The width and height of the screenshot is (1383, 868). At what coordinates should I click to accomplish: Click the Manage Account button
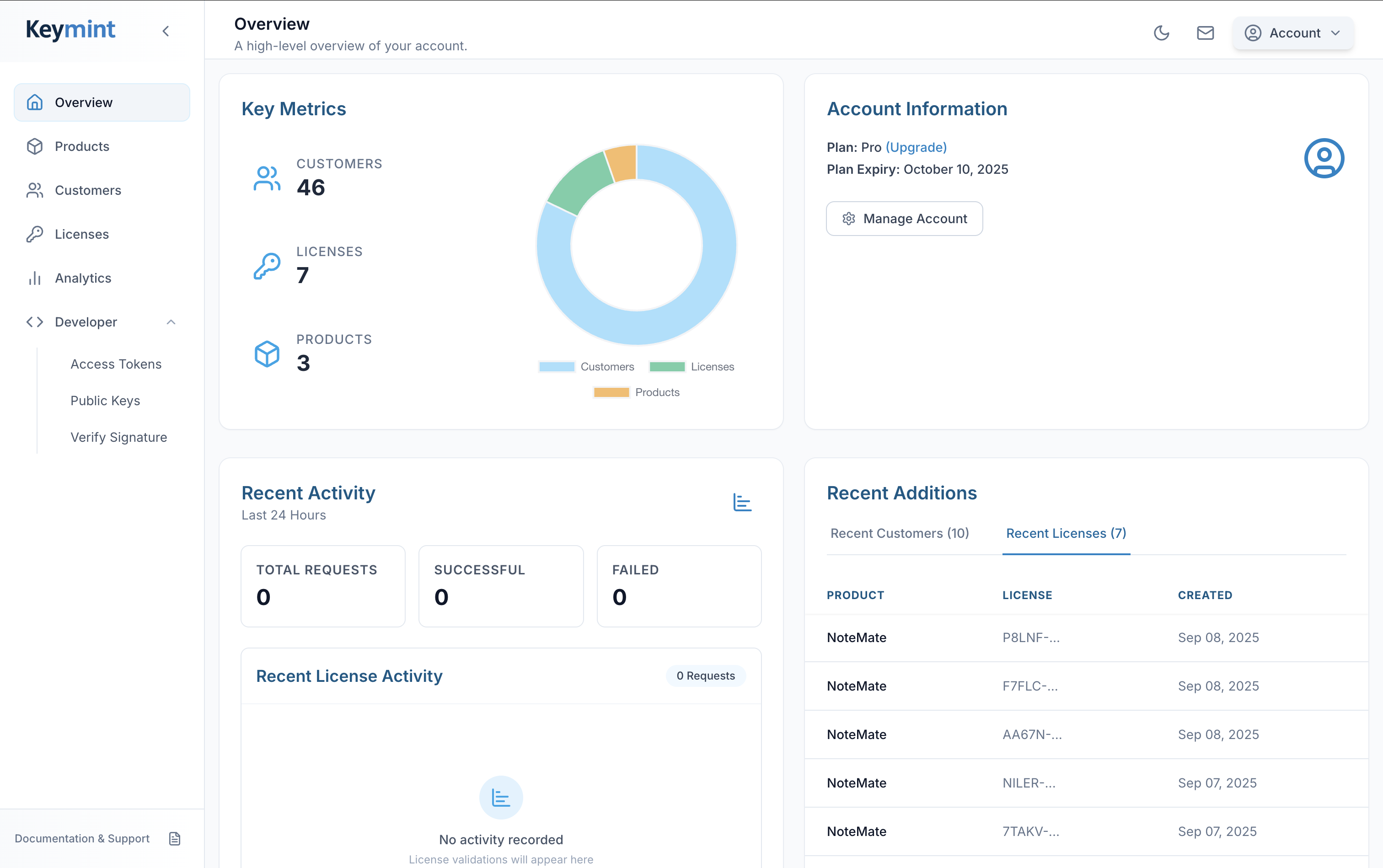[904, 219]
